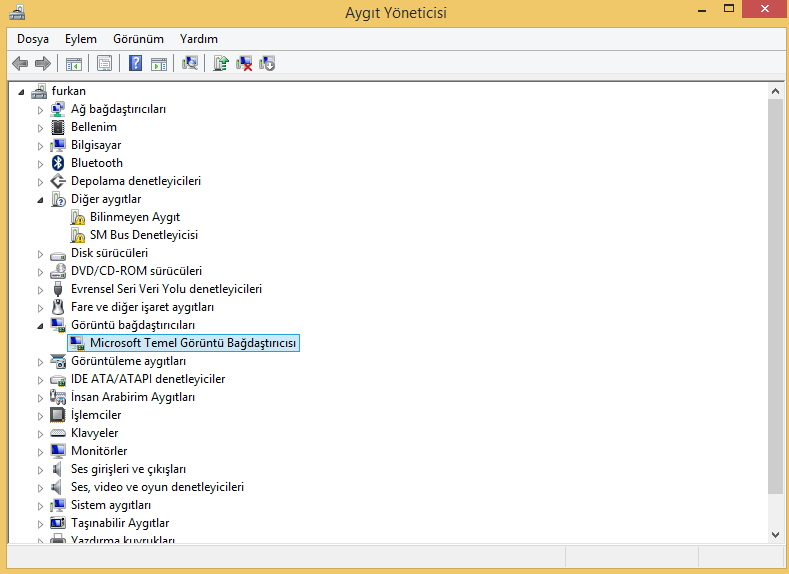Click the mouse icon beside Fare

coord(58,307)
